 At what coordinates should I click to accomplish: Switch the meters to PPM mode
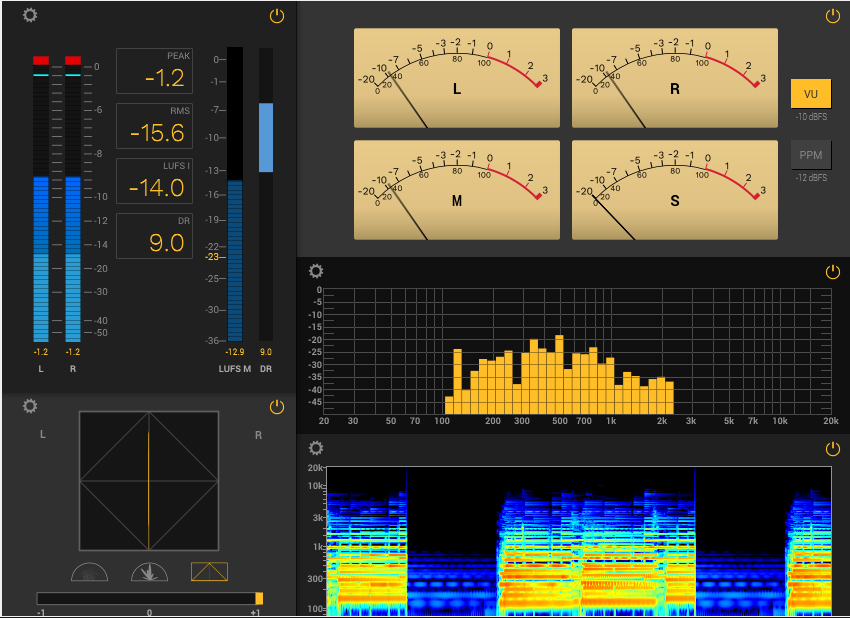[810, 155]
